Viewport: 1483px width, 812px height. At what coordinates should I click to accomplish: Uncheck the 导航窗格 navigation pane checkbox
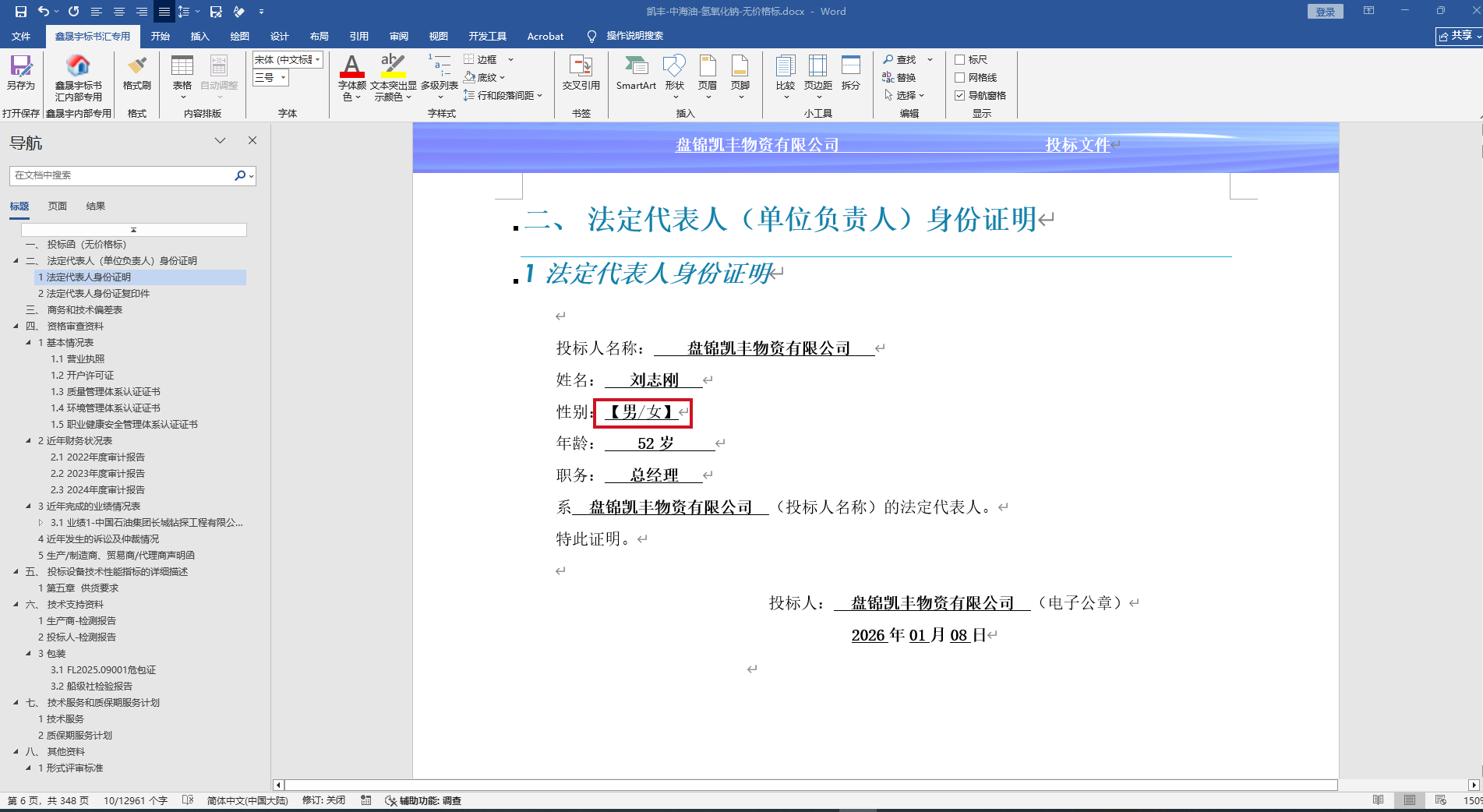(960, 95)
